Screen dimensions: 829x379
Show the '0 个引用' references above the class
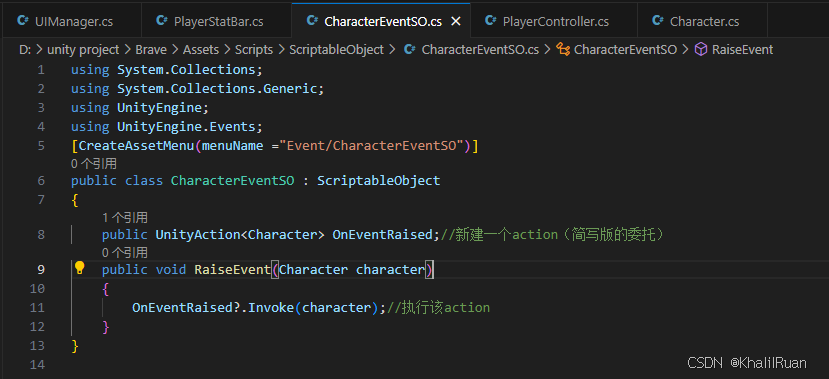coord(94,164)
